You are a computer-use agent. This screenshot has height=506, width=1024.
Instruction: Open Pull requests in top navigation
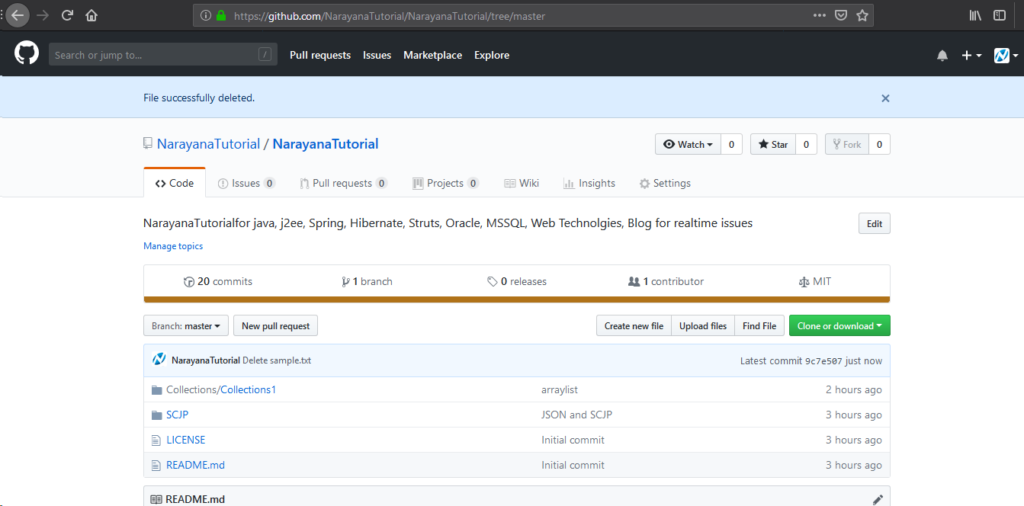pos(320,55)
